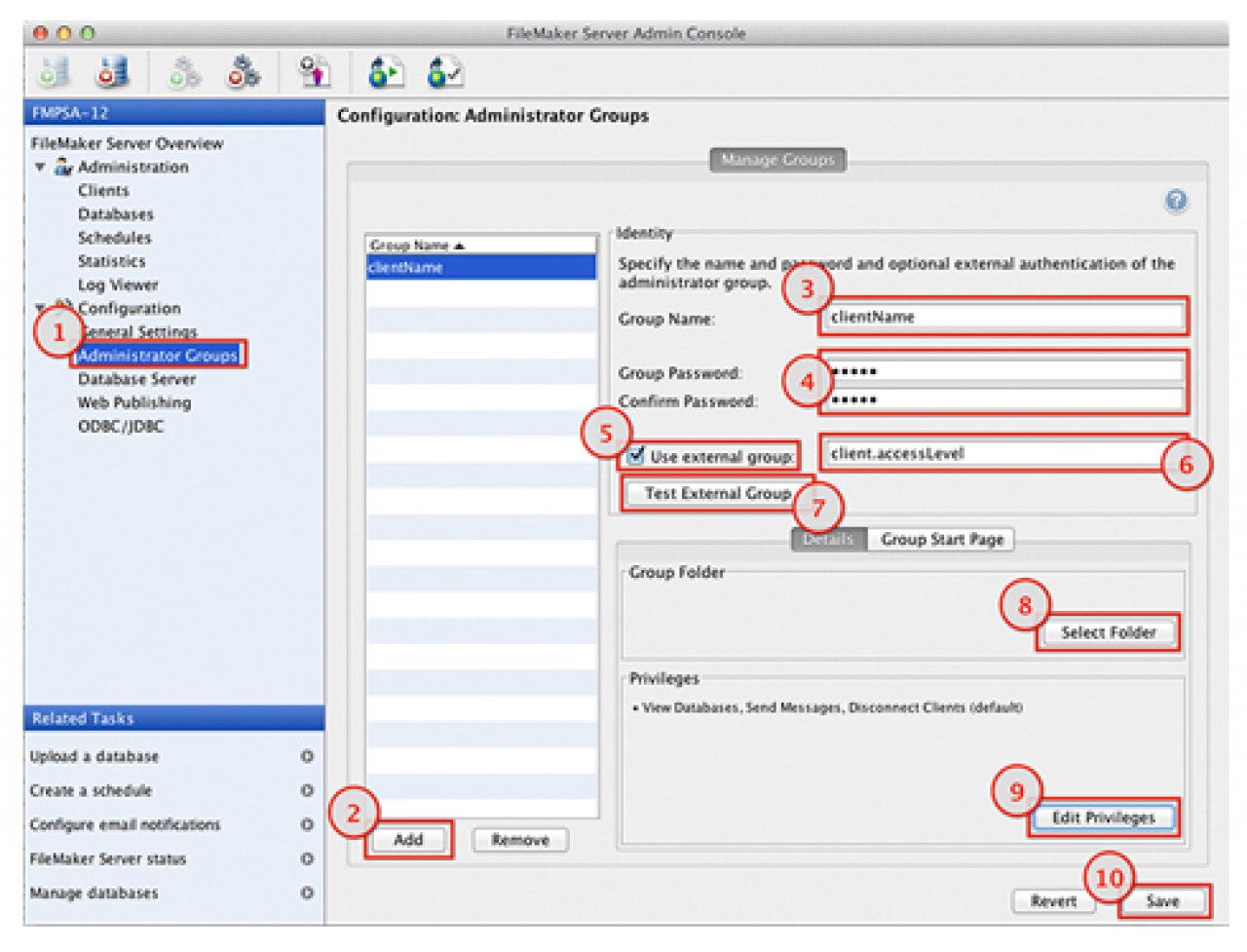
Task: Select the Manage Groups tab
Action: click(777, 160)
